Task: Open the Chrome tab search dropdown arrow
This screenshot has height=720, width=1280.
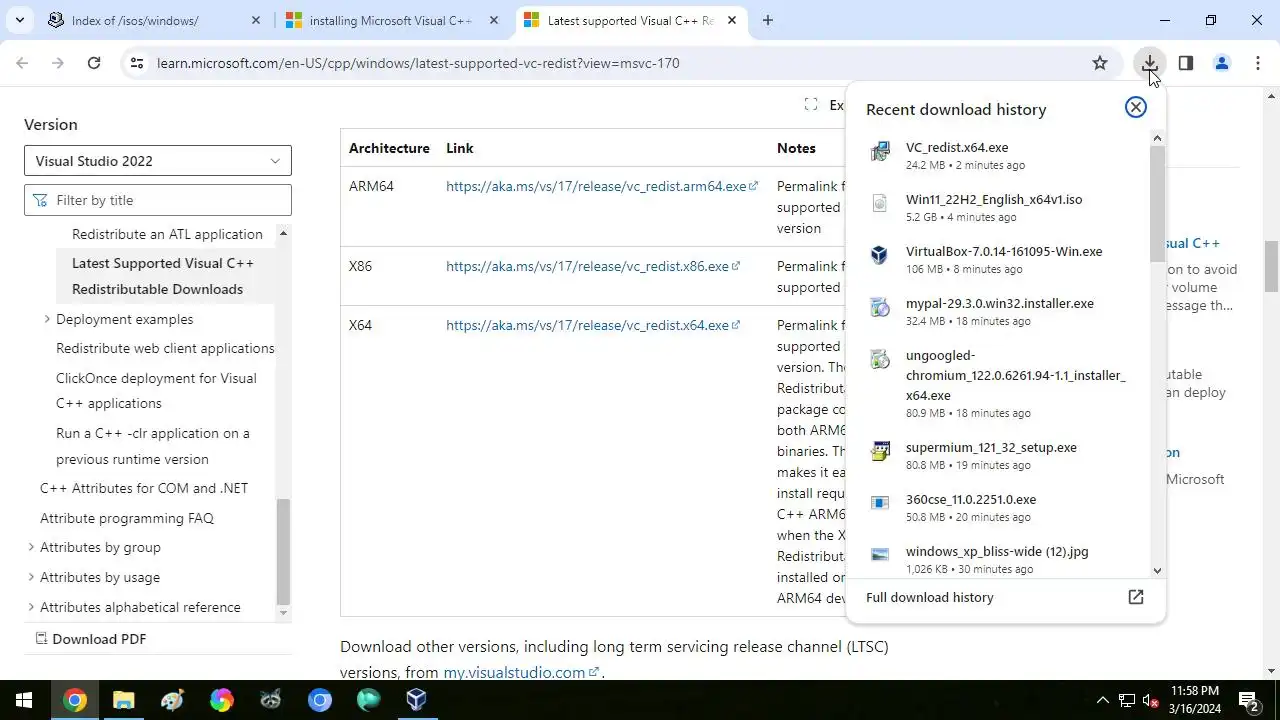Action: (19, 20)
